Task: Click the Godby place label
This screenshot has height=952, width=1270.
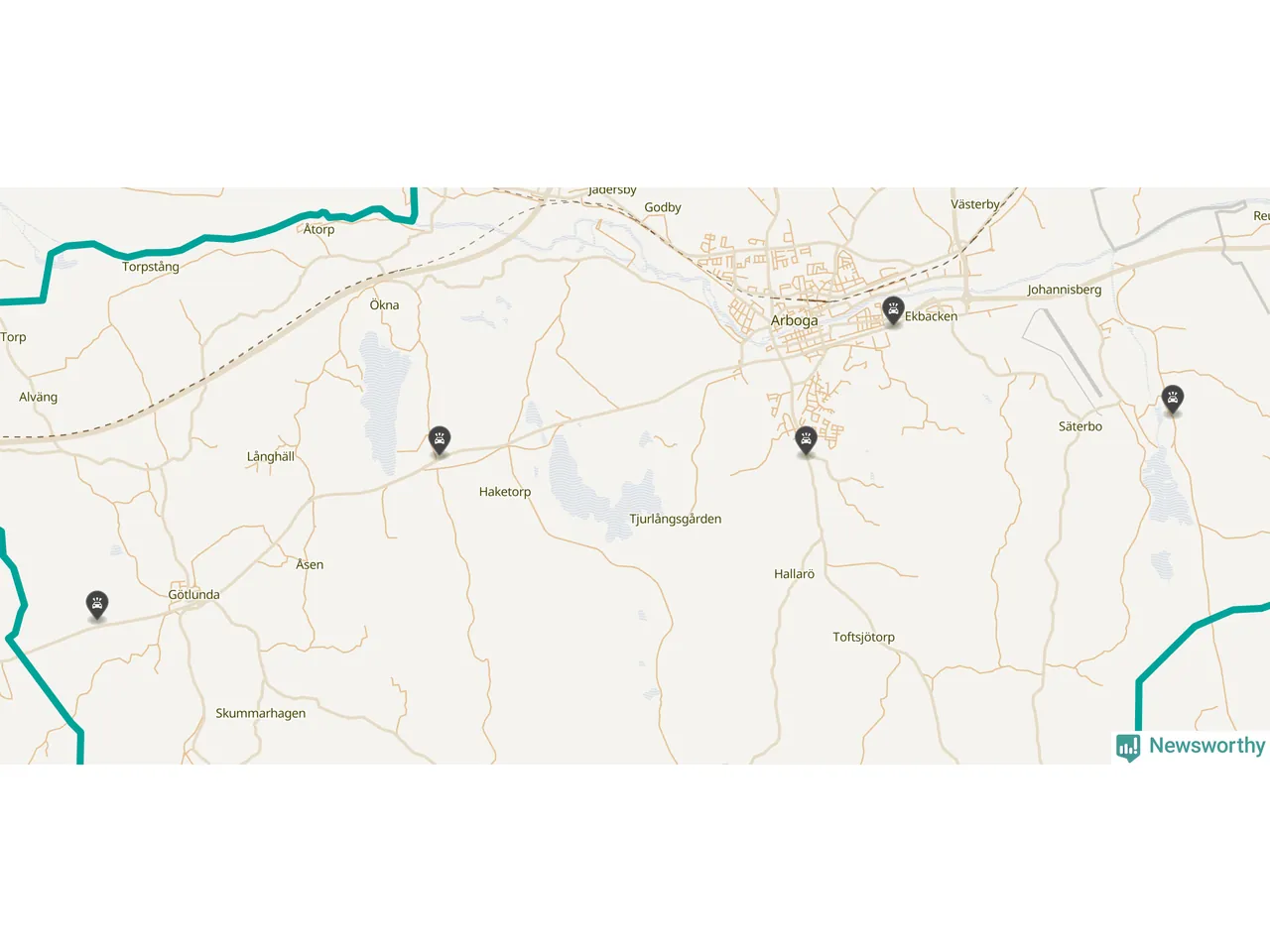Action: [663, 207]
